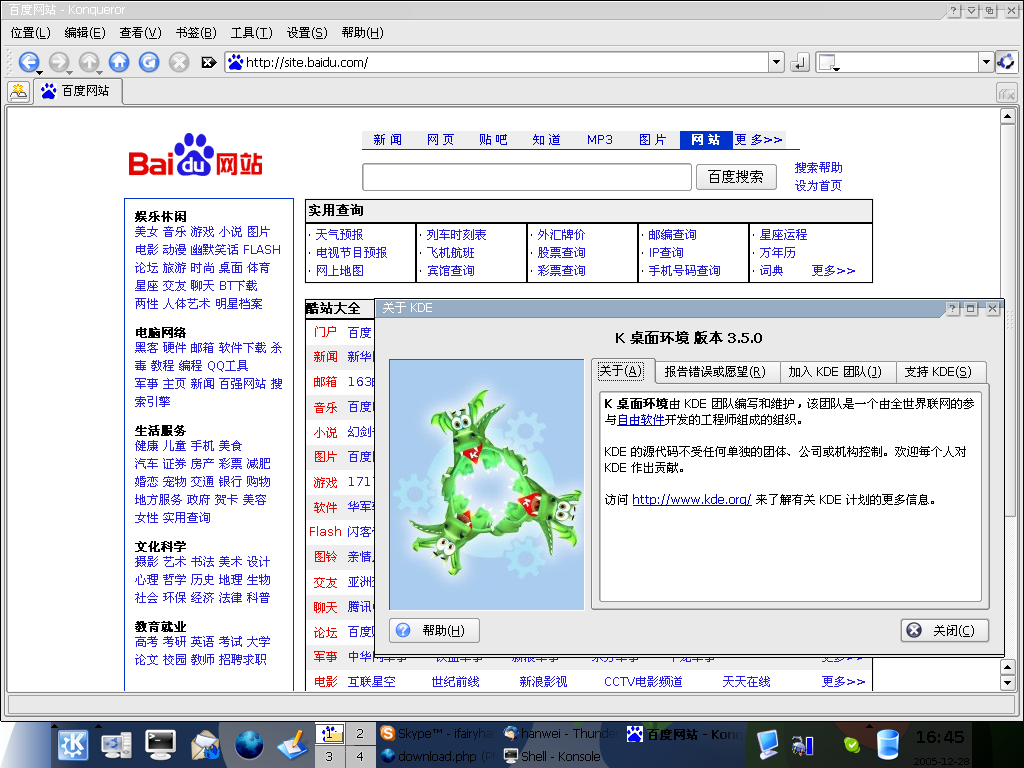Expand the search bar dropdown arrow
The image size is (1024, 768).
[986, 62]
